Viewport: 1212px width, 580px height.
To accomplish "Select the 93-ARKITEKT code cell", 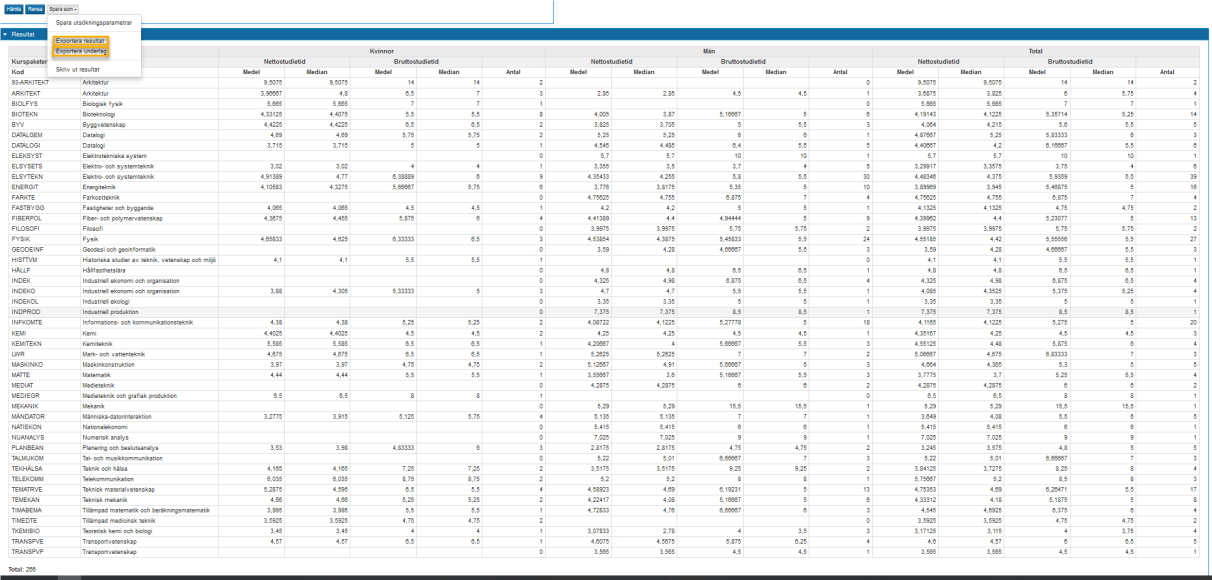I will click(x=30, y=82).
